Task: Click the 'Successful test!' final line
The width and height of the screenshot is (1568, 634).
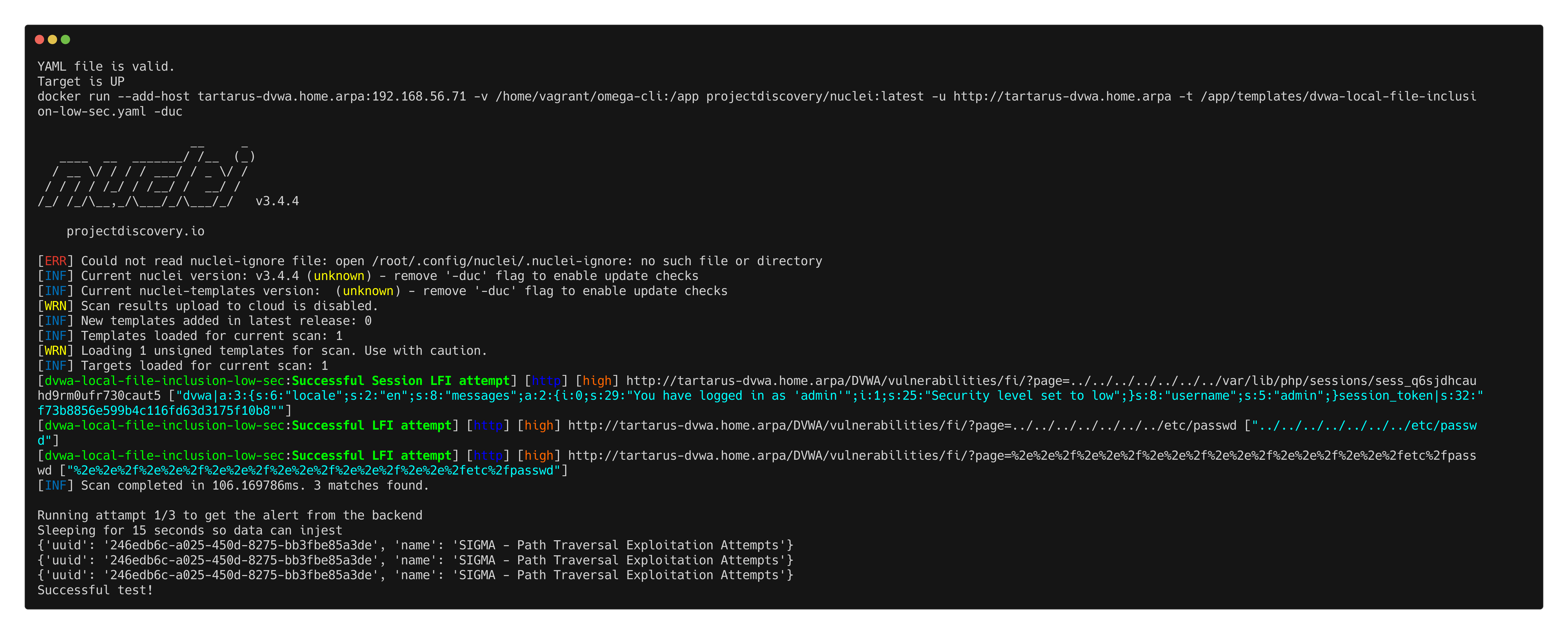Action: [95, 590]
